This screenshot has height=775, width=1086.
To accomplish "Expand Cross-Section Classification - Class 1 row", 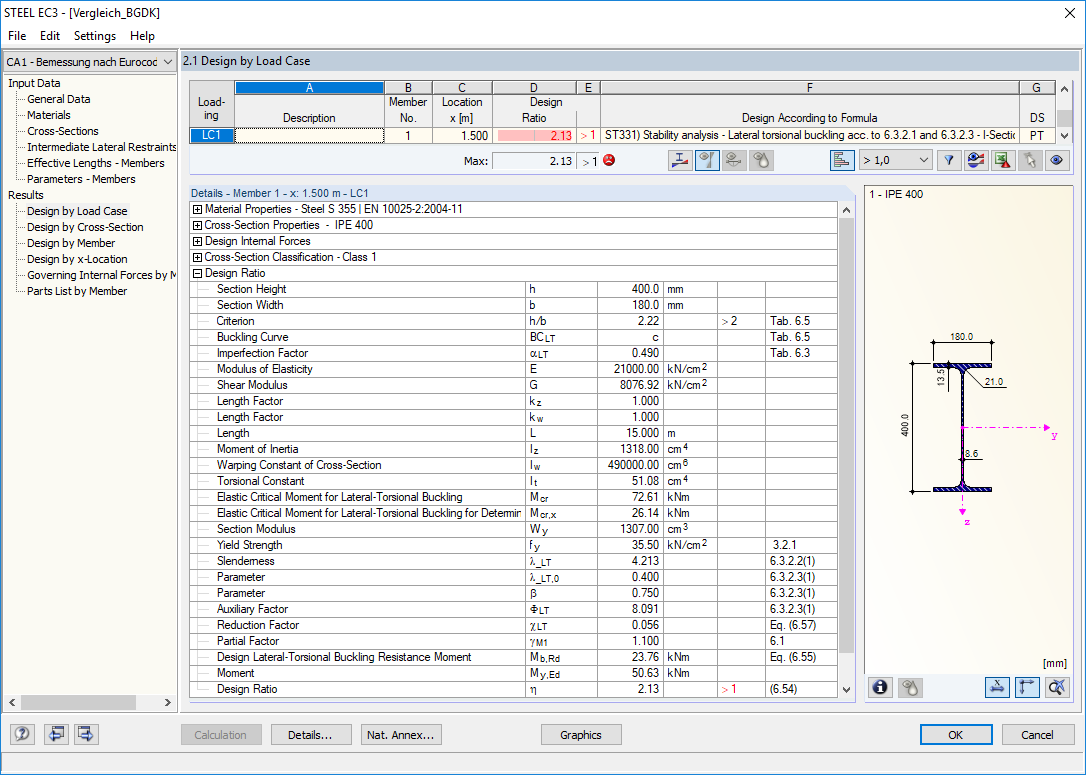I will 197,257.
